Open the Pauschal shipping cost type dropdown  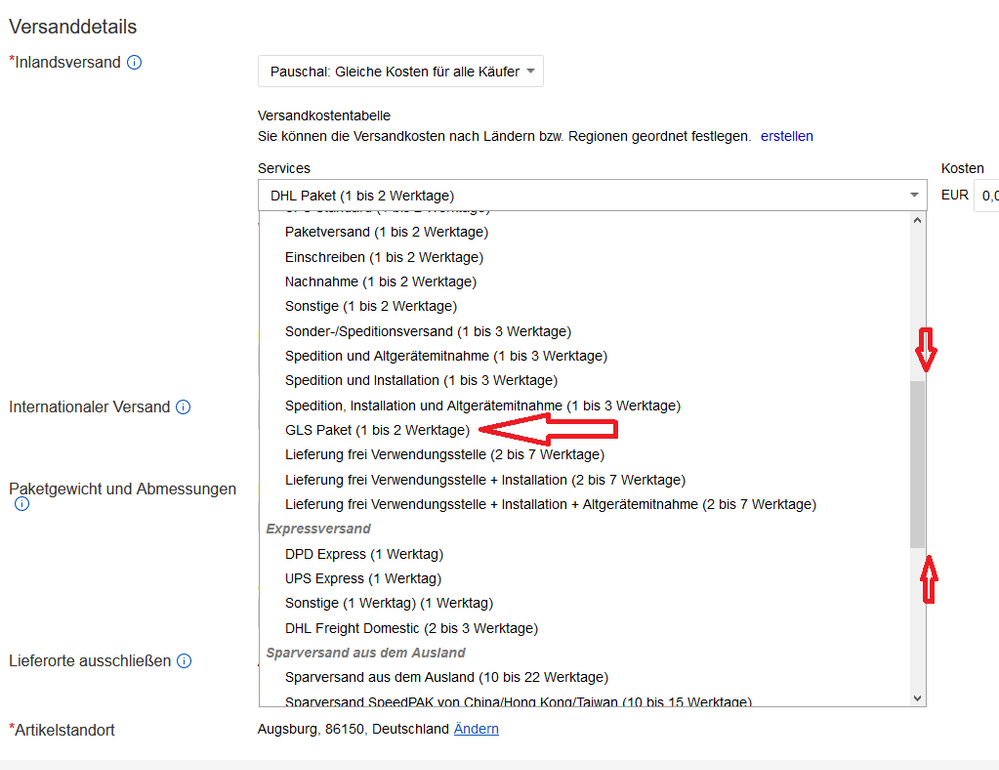400,71
